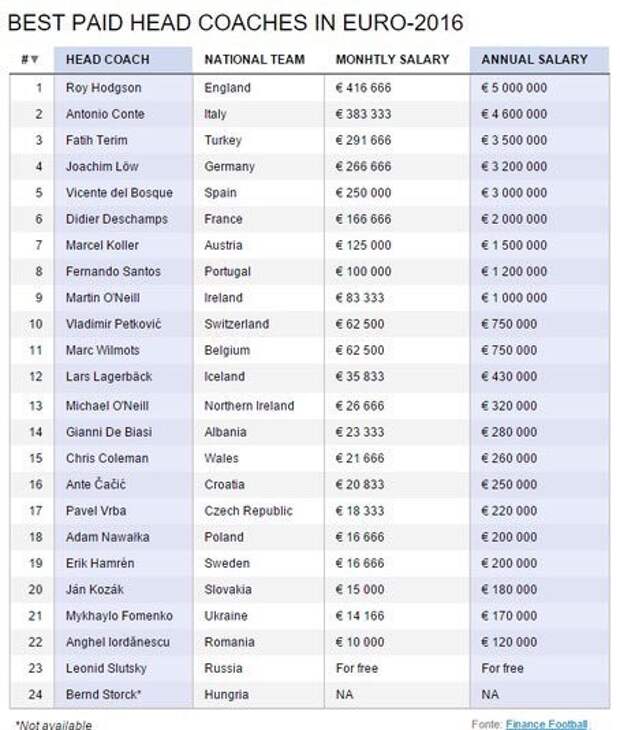Sort table by NATIONAL TEAM column header
Viewport: 620px width, 730px height.
pyautogui.click(x=255, y=60)
